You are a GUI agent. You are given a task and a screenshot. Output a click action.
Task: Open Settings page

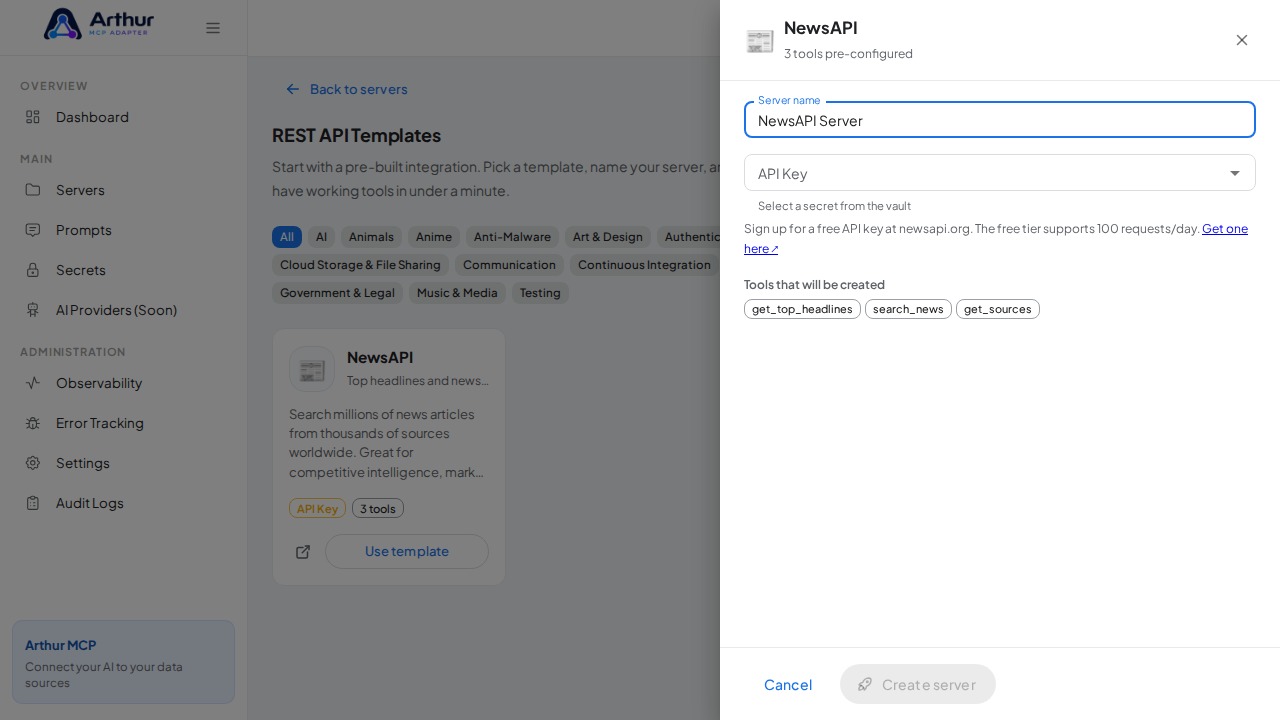click(x=124, y=463)
